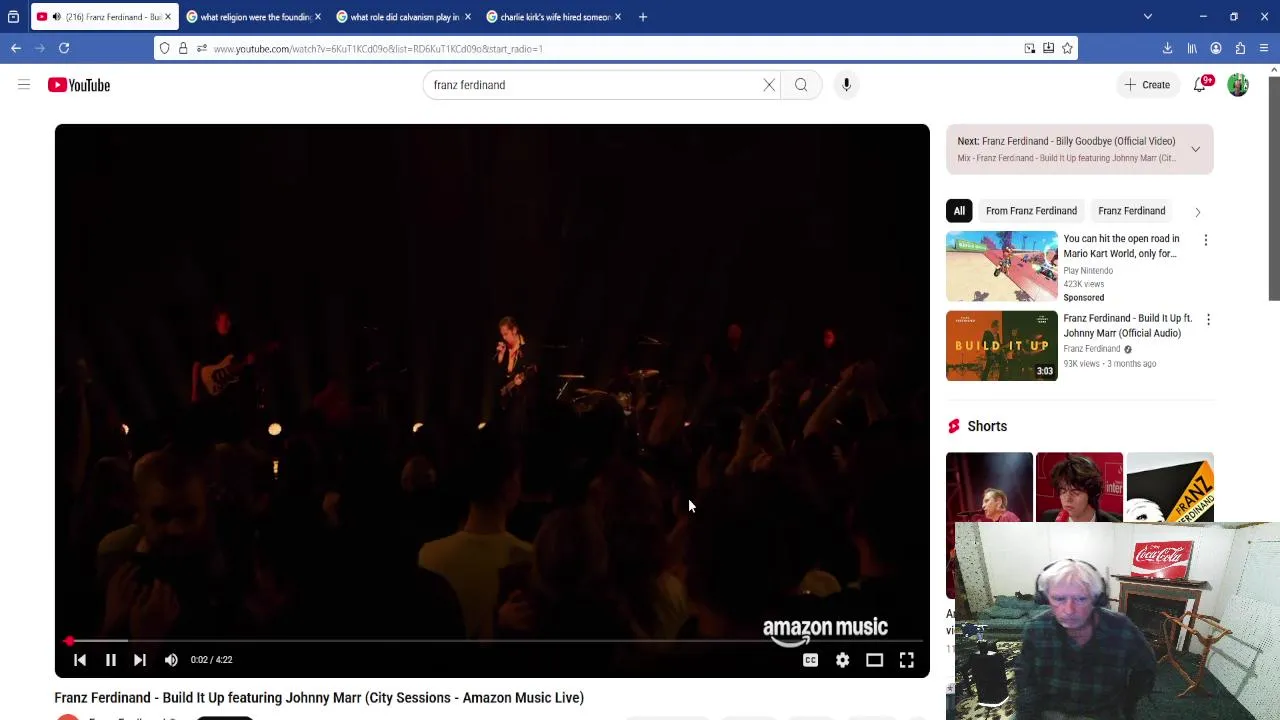Enter full screen on the player
This screenshot has height=720, width=1280.
coord(906,660)
